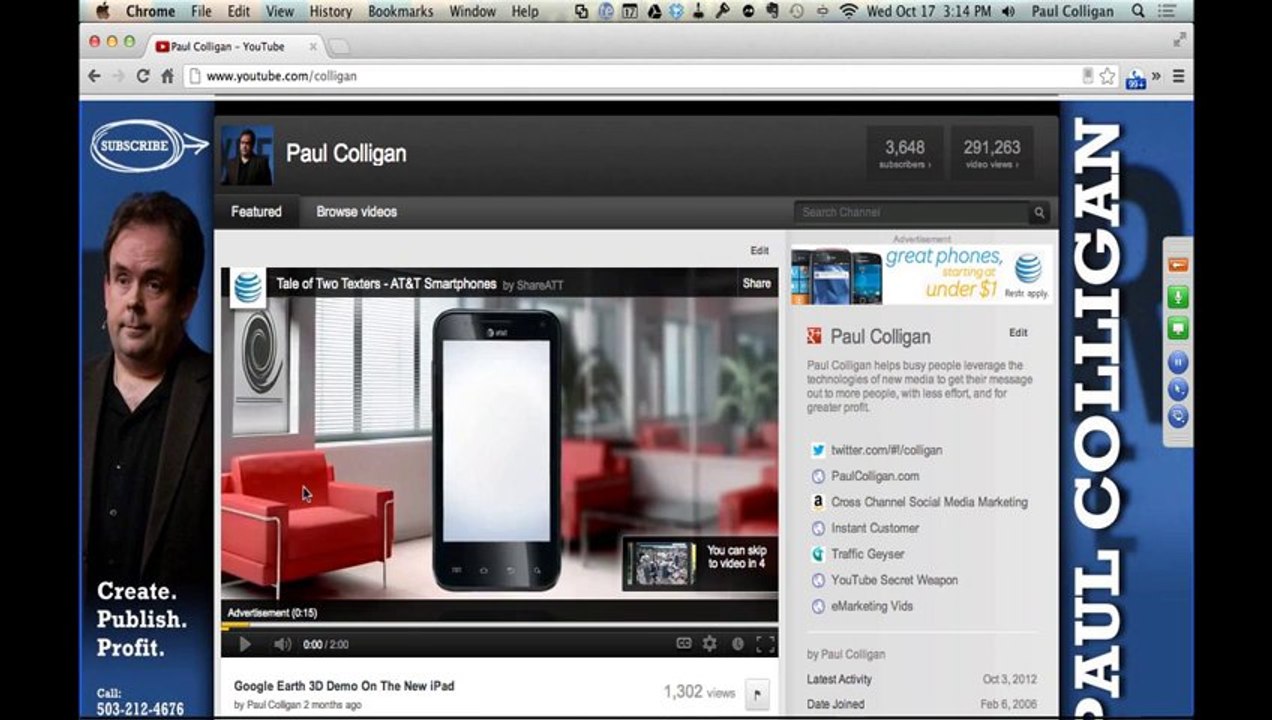Open a new tab beside the YouTube tab
The image size is (1272, 720).
[339, 47]
